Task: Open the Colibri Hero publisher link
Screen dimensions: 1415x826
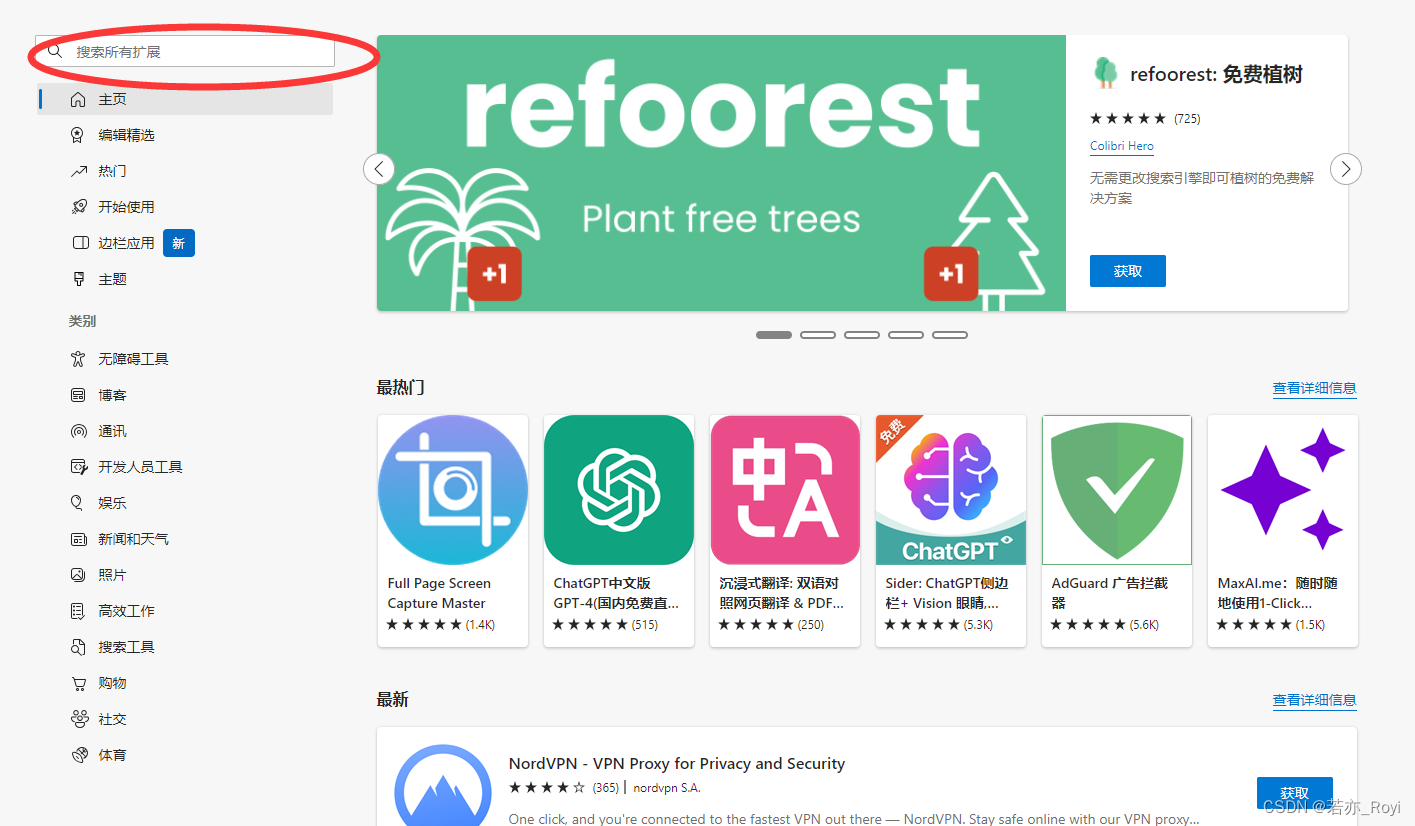Action: tap(1122, 146)
